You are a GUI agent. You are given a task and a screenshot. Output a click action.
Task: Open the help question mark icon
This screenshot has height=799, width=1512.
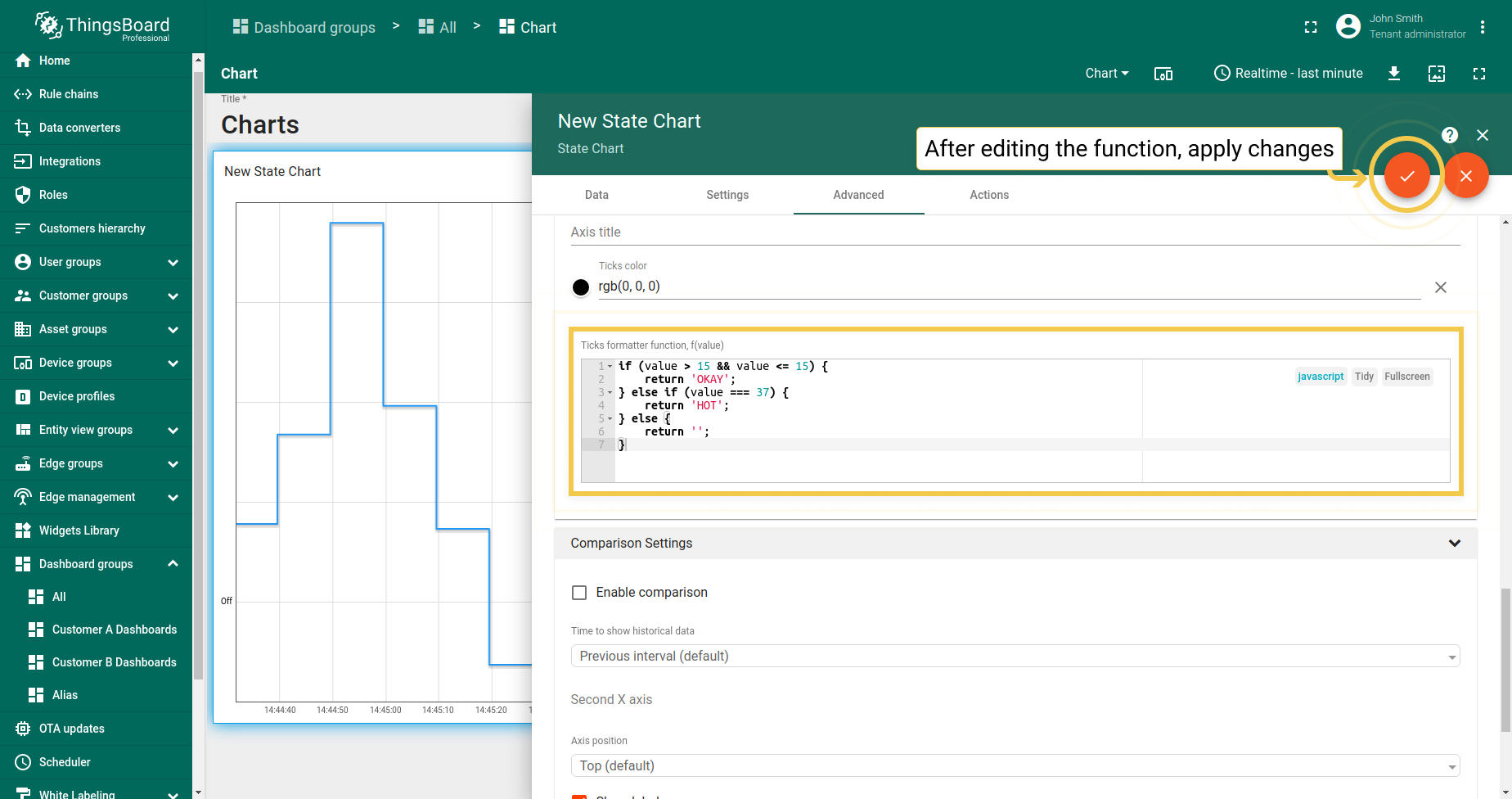point(1449,135)
